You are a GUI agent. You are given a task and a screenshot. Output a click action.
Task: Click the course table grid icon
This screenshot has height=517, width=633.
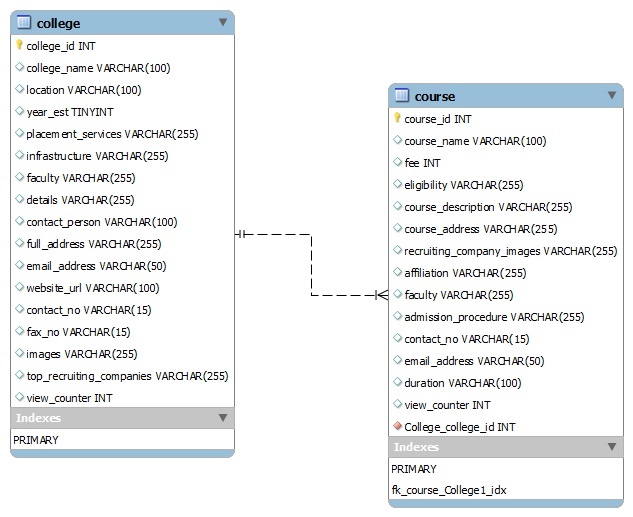(x=402, y=95)
